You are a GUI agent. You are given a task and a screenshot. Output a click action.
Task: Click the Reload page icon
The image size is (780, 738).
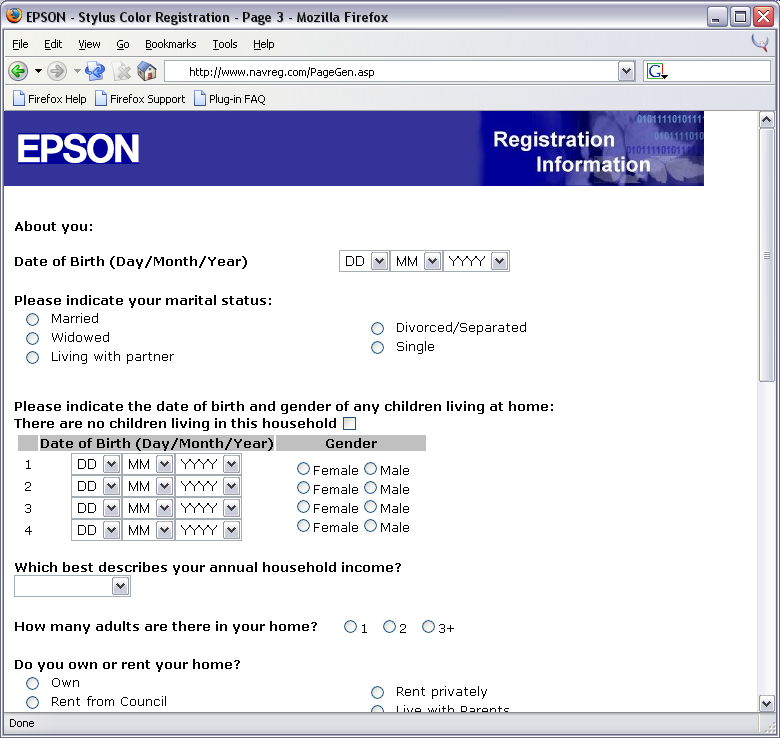coord(95,71)
